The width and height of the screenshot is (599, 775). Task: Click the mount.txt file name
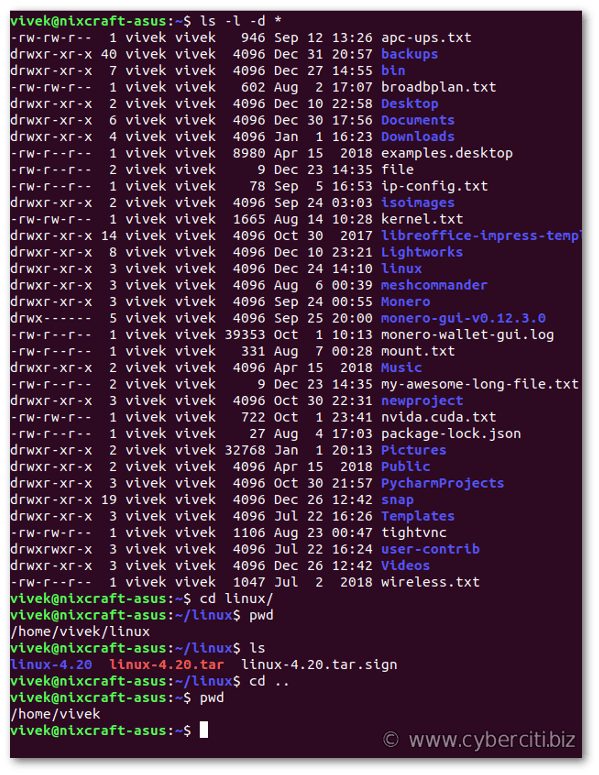(x=418, y=351)
